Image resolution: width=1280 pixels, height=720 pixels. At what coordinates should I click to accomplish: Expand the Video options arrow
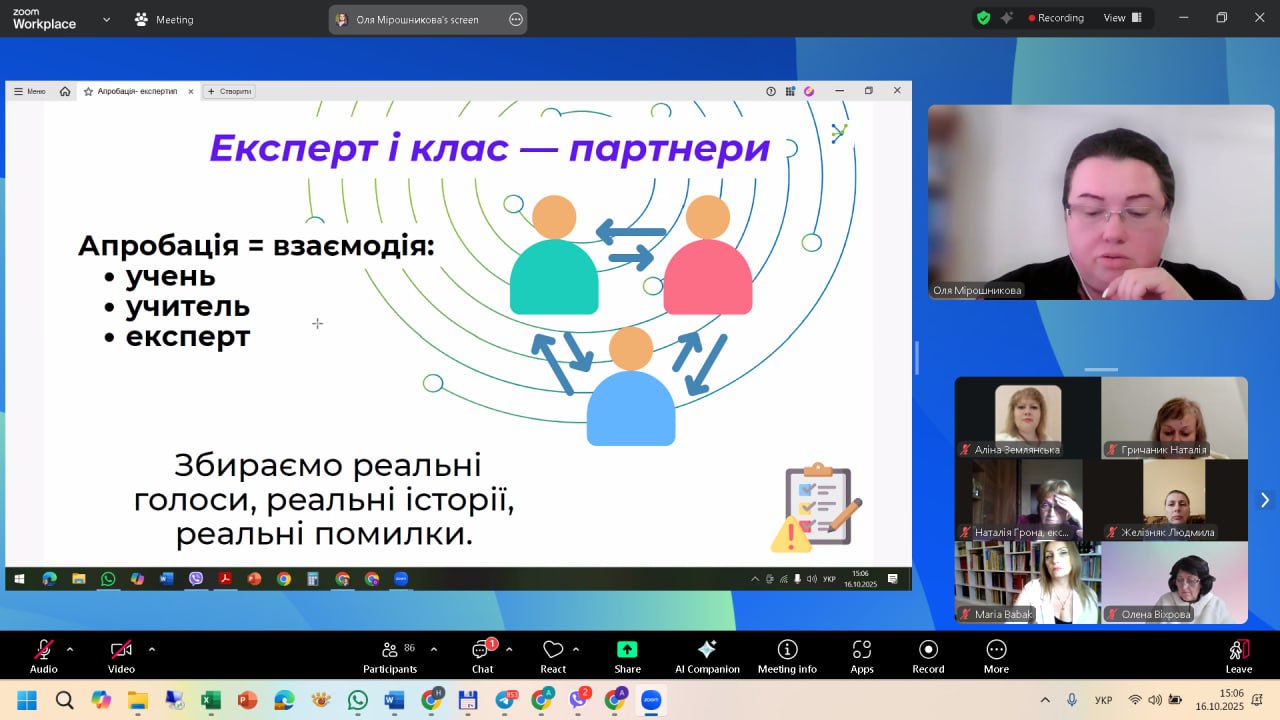pos(152,649)
